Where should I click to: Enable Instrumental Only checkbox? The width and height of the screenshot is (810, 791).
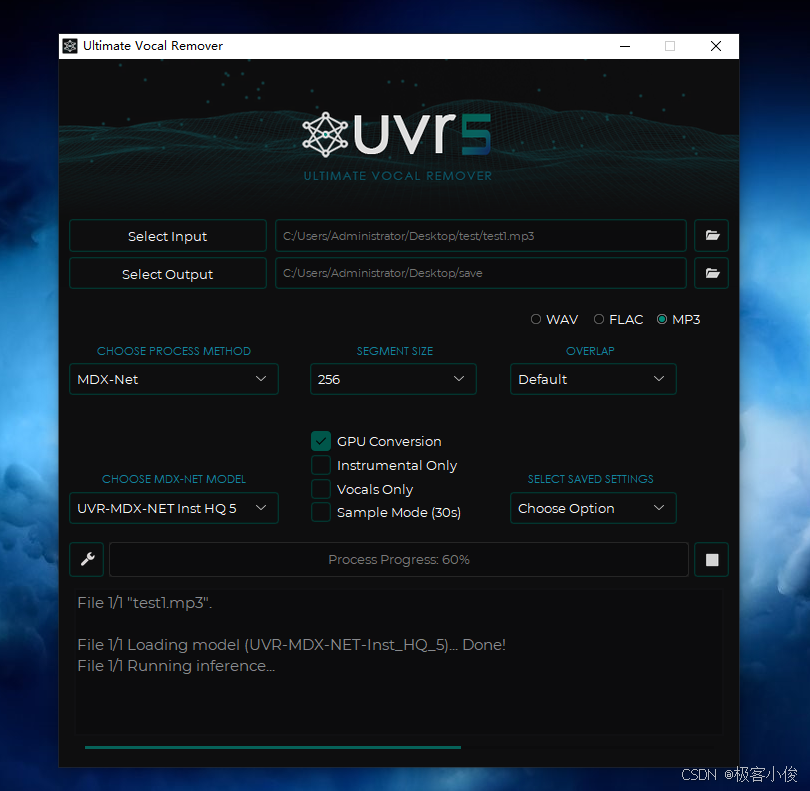point(321,465)
